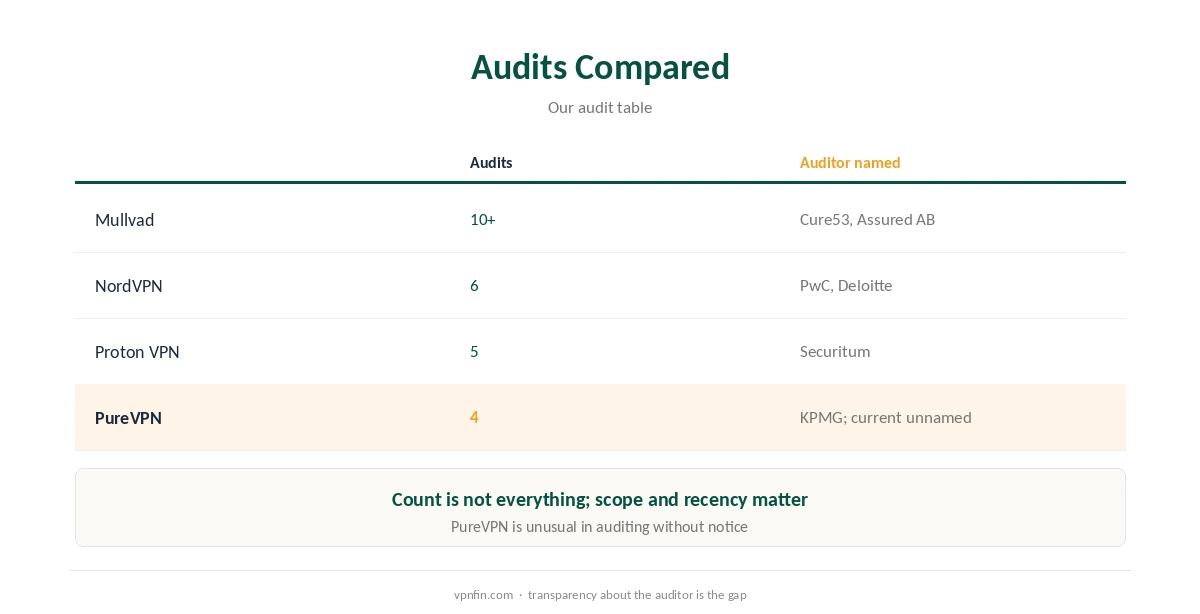The height and width of the screenshot is (614, 1200).
Task: Click the 'Cure53, Assured AB' cell
Action: [867, 220]
